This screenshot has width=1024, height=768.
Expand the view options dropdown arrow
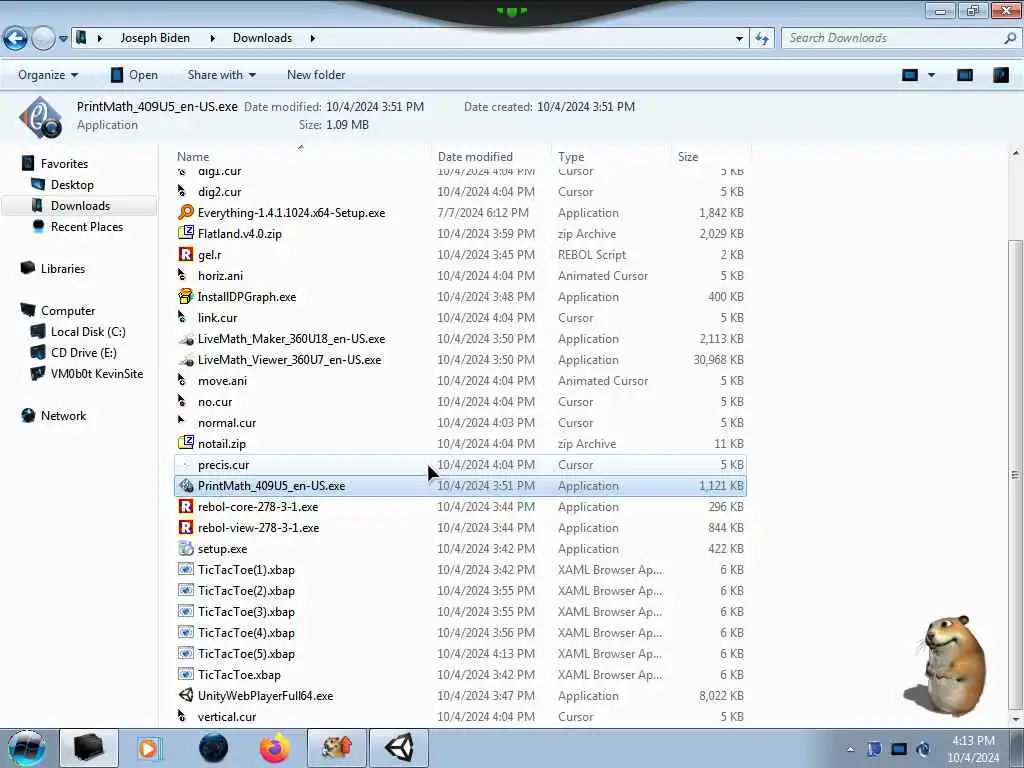tap(932, 75)
